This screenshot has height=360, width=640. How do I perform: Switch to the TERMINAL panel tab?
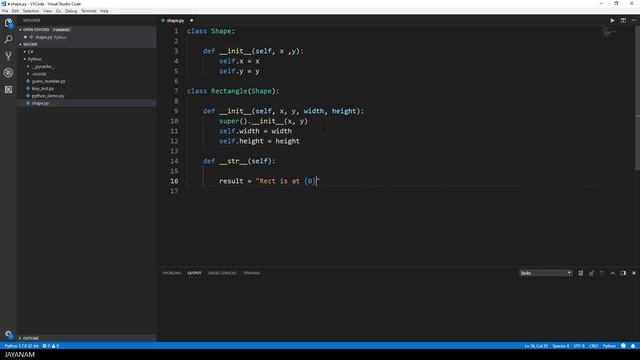(251, 273)
